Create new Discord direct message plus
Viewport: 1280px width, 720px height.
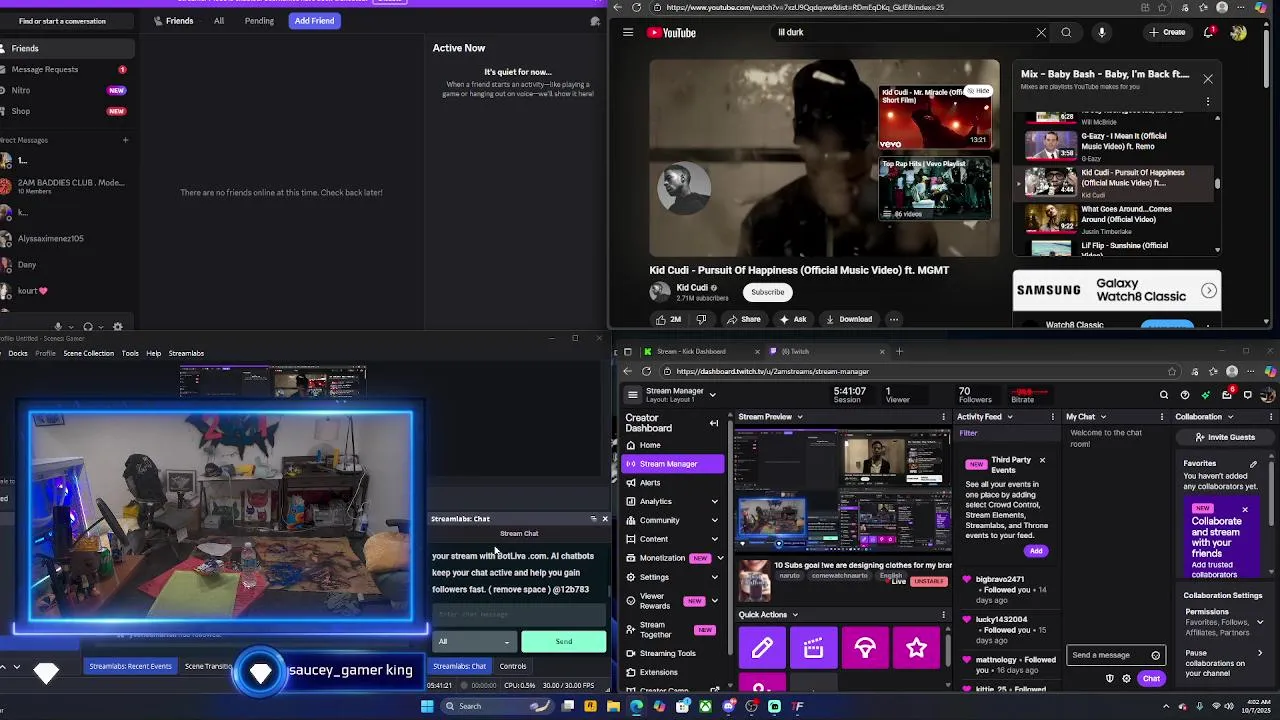pyautogui.click(x=125, y=140)
